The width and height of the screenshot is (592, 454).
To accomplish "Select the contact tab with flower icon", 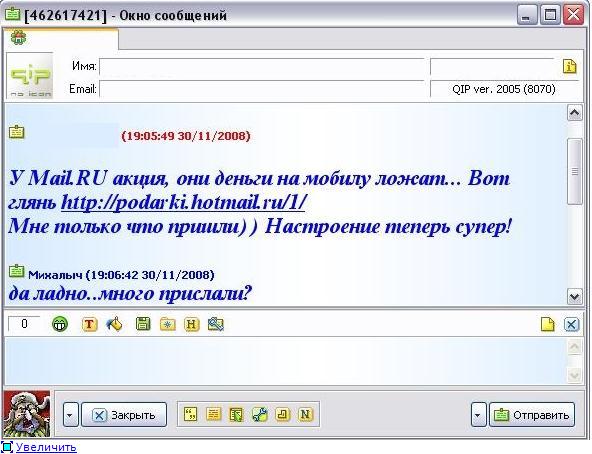I will click(61, 39).
